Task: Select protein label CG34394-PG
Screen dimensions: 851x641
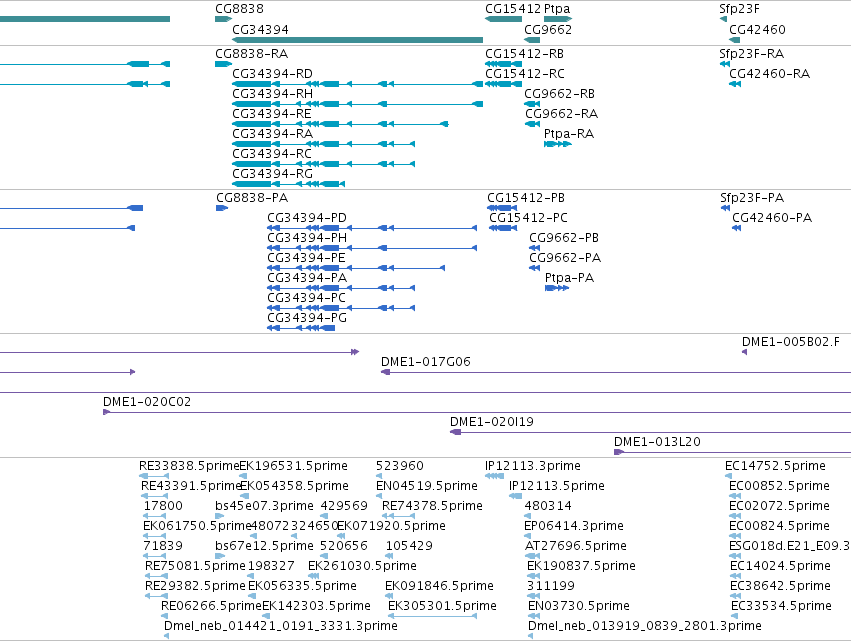Action: pos(307,318)
